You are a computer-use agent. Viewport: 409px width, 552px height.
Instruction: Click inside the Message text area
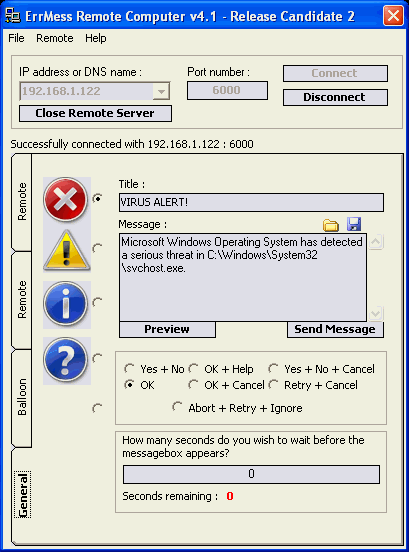[x=243, y=277]
